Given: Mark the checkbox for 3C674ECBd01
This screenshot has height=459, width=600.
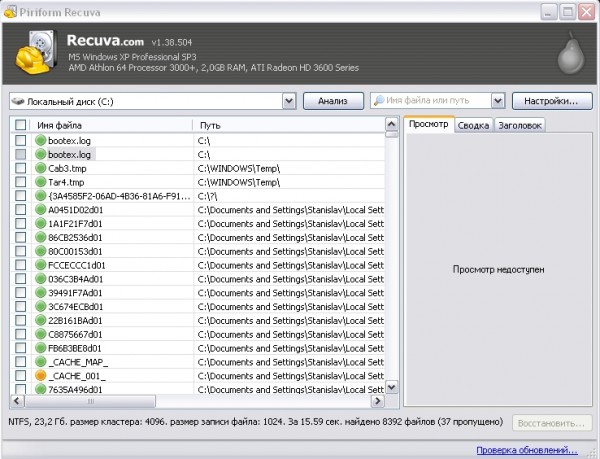Looking at the screenshot, I should tap(20, 306).
